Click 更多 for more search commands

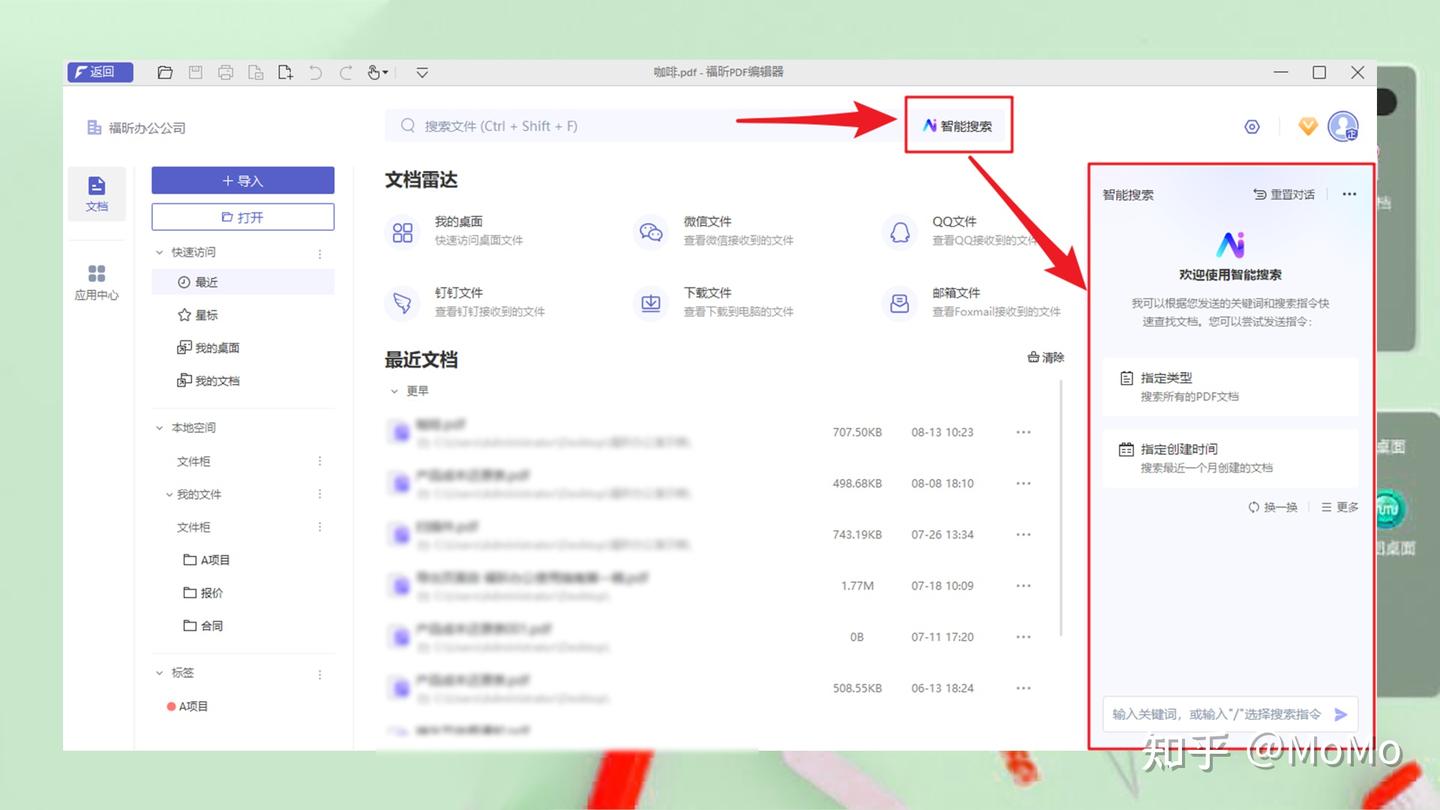(1340, 507)
